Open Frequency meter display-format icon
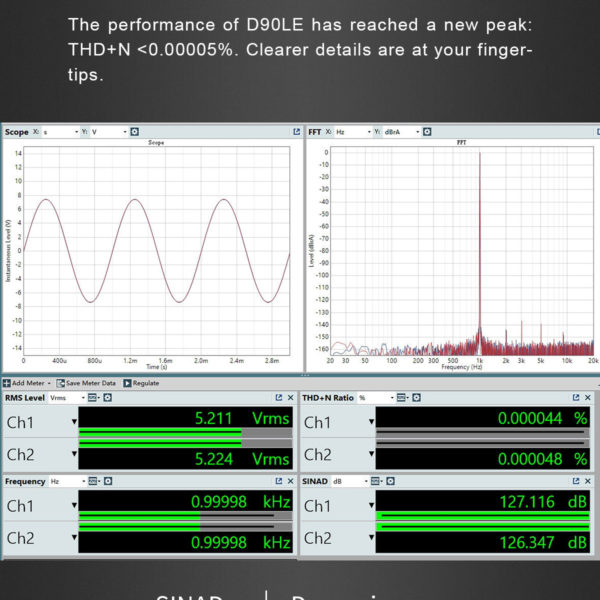The height and width of the screenshot is (600, 600). click(x=93, y=481)
